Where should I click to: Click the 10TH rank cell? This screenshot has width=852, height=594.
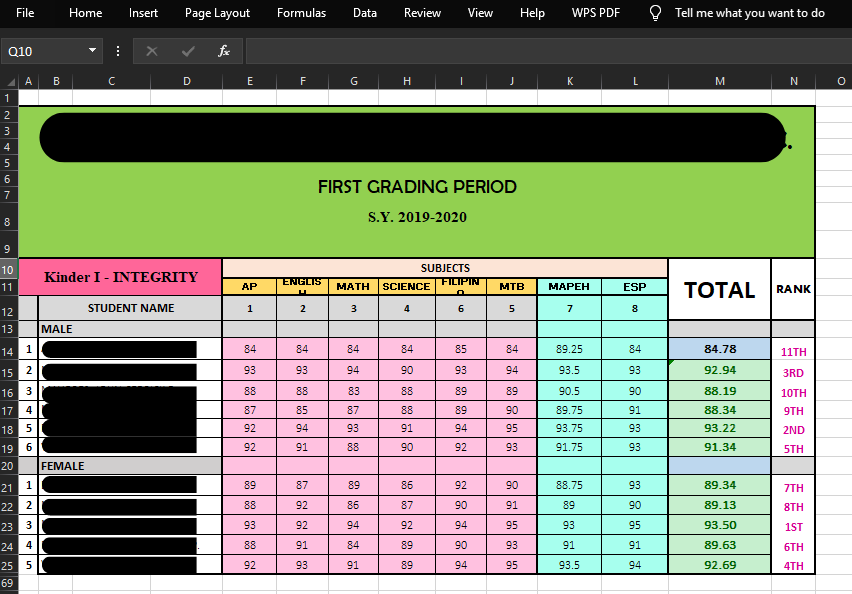(793, 393)
